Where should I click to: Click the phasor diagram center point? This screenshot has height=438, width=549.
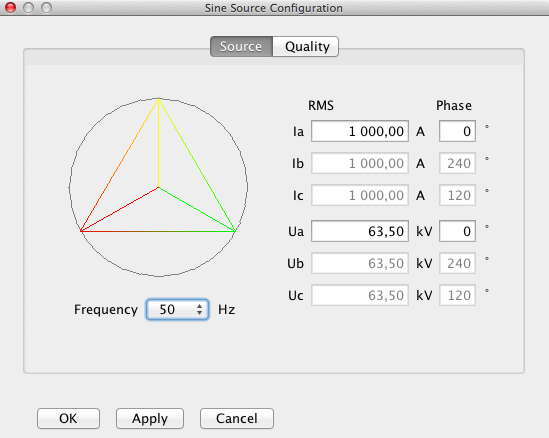tap(159, 187)
